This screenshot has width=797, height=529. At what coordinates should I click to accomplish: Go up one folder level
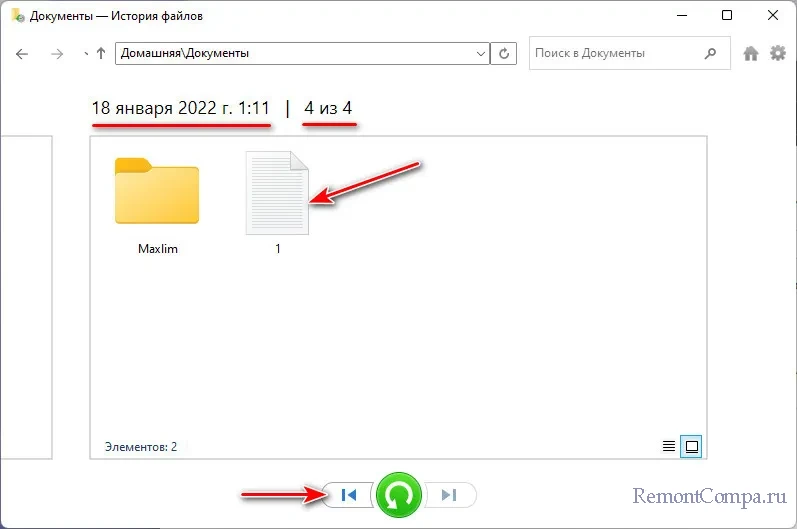click(x=101, y=54)
